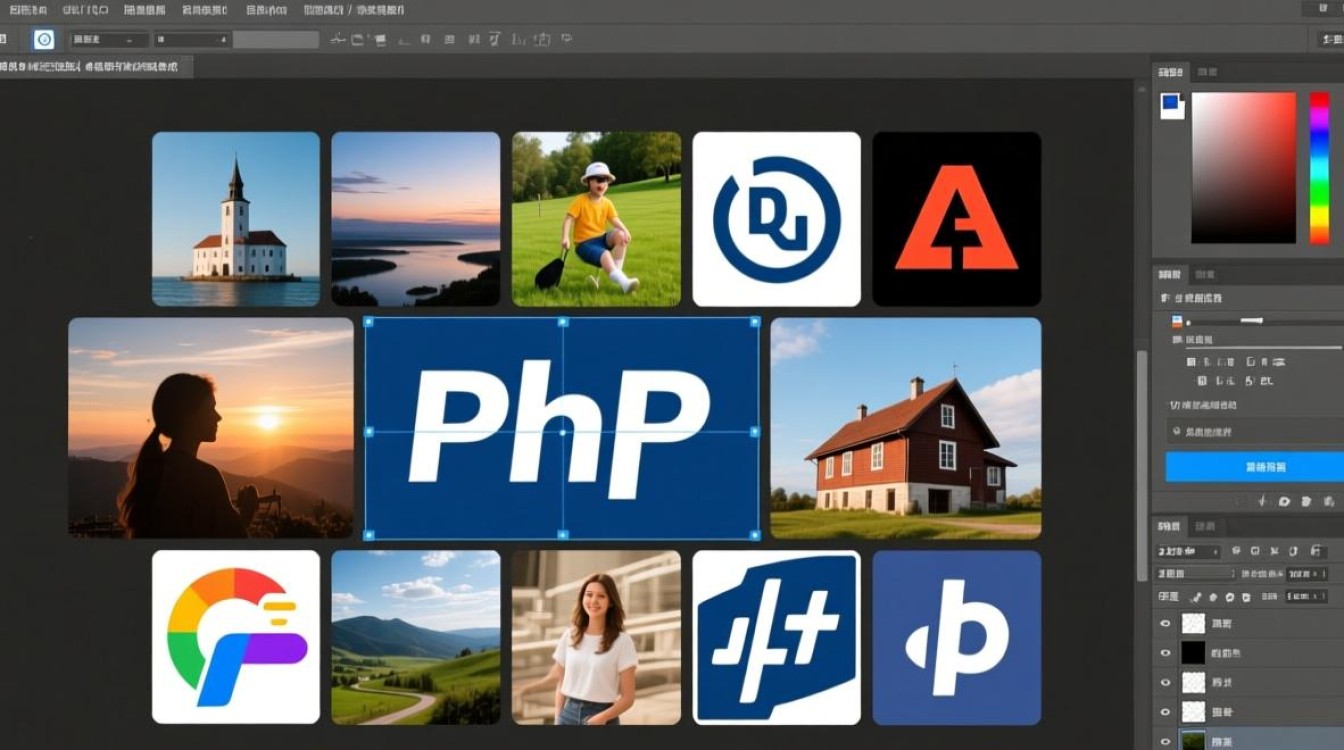
Task: Click the lightning icon below the blue button
Action: [x=1263, y=501]
